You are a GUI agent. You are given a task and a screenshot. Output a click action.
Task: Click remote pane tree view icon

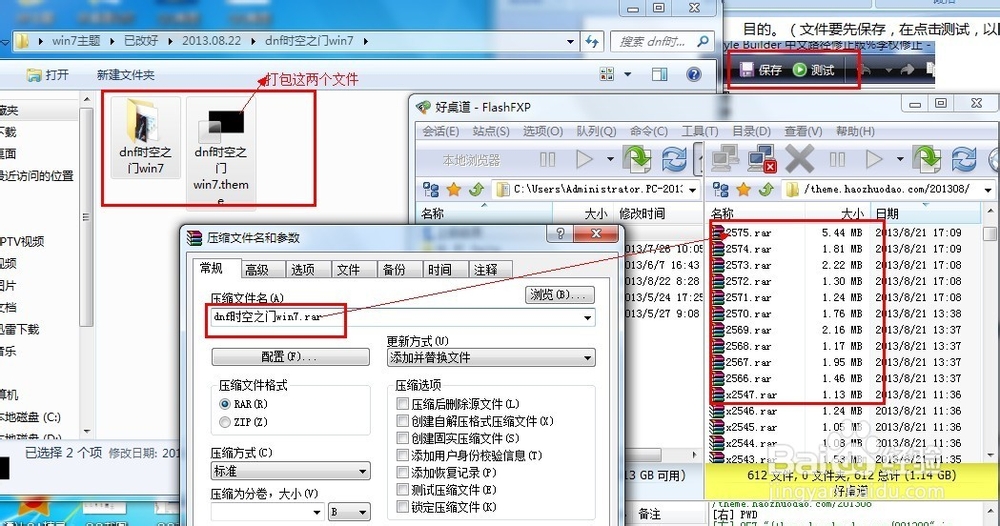[720, 189]
